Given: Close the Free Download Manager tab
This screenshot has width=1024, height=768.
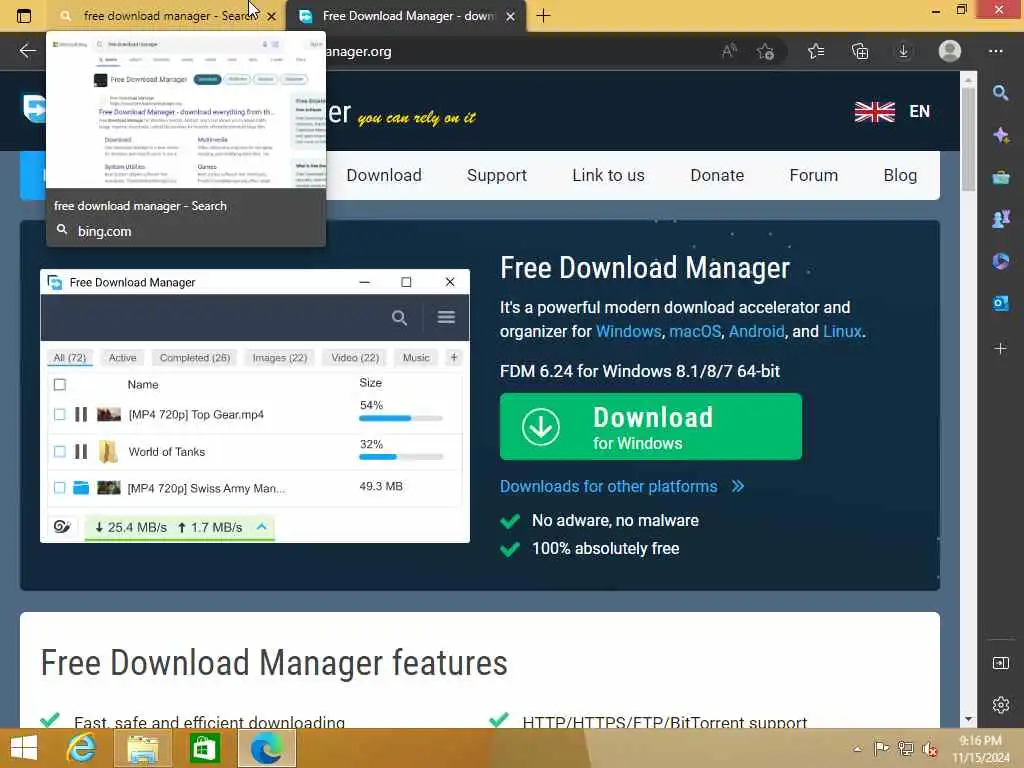Looking at the screenshot, I should 511,16.
